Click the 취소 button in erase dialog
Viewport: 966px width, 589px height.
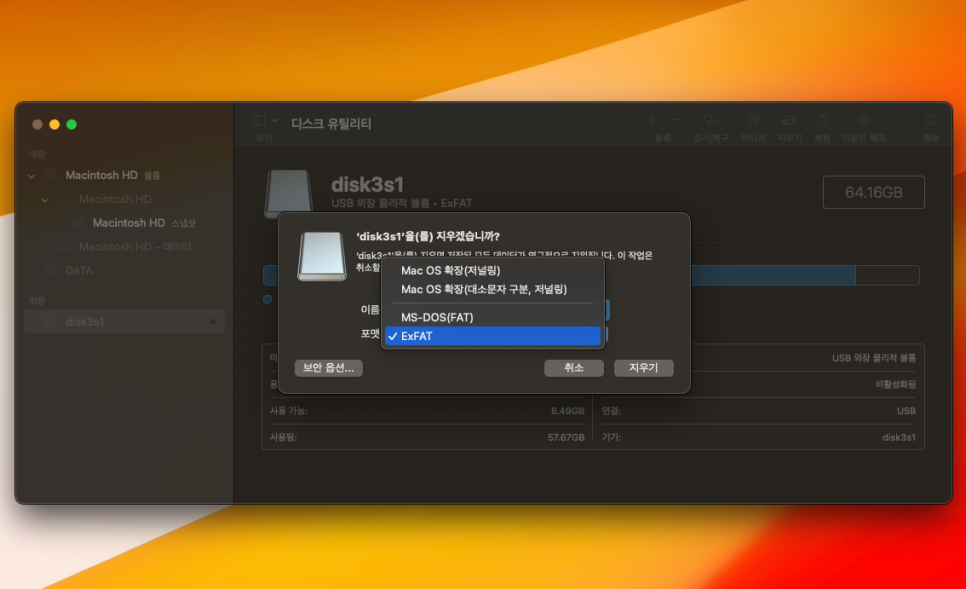(574, 368)
